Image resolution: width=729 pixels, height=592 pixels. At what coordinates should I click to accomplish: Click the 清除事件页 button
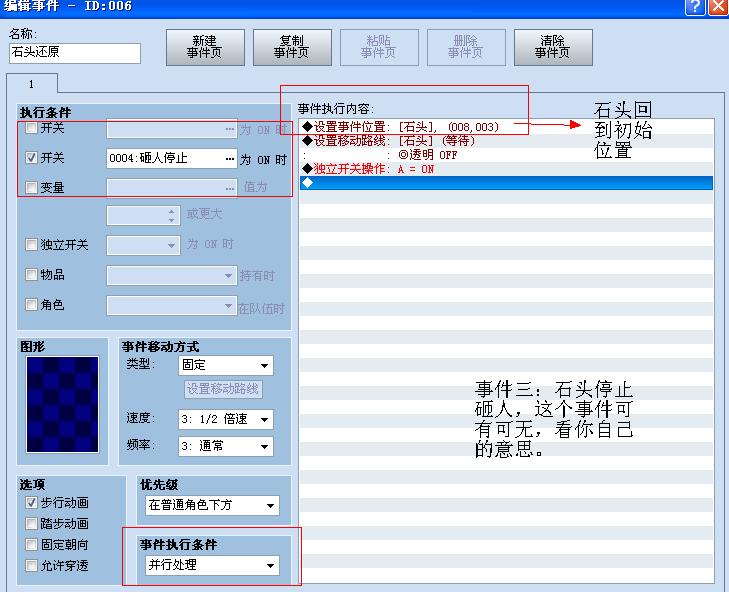point(553,47)
